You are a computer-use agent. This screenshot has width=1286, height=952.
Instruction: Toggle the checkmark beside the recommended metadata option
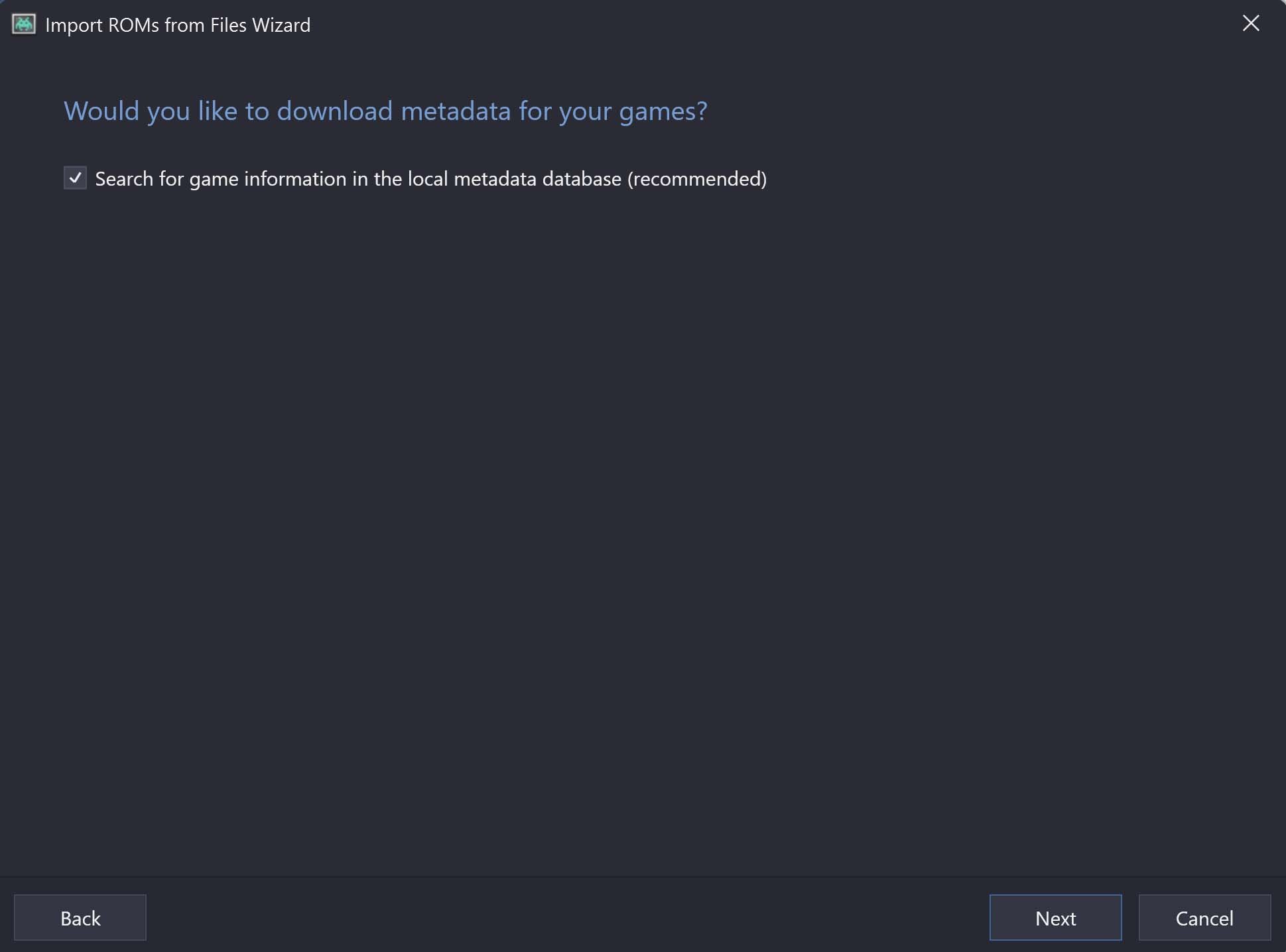click(x=75, y=178)
